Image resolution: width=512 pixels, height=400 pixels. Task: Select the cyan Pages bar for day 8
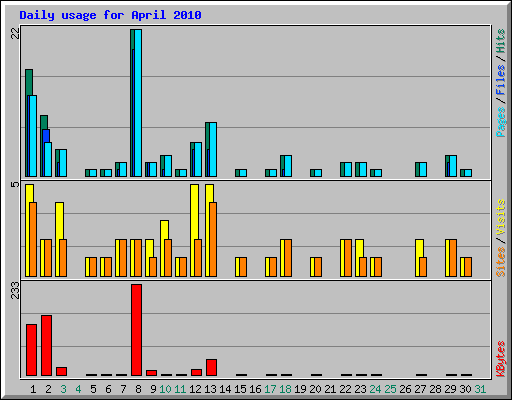(138, 103)
